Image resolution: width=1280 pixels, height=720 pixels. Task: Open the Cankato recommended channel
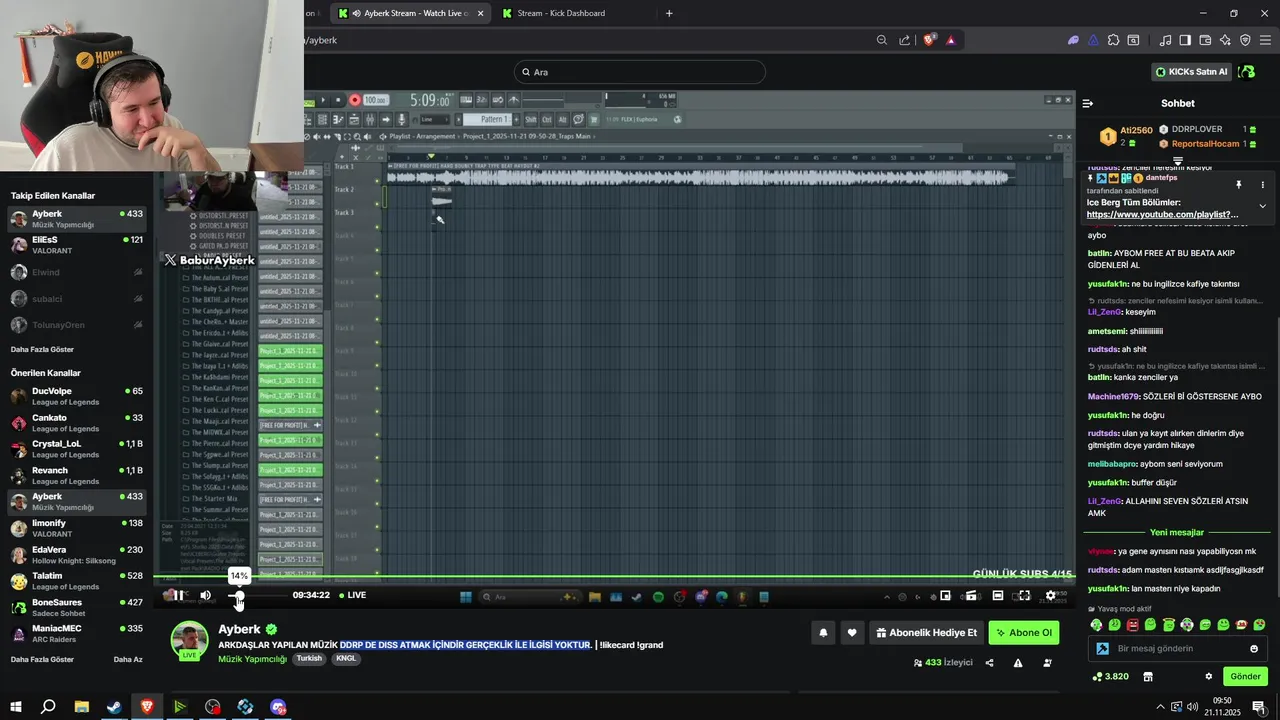[77, 423]
